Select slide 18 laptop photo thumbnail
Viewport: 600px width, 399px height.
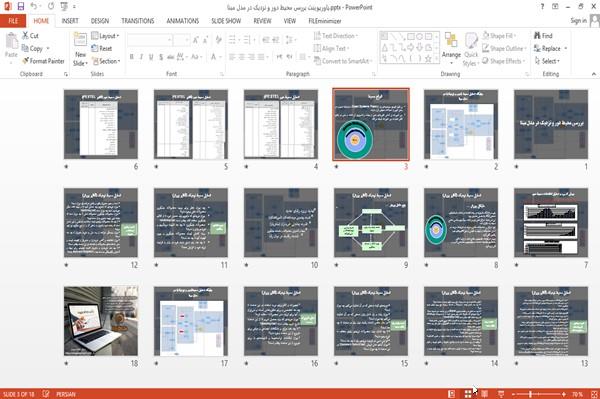coord(101,321)
